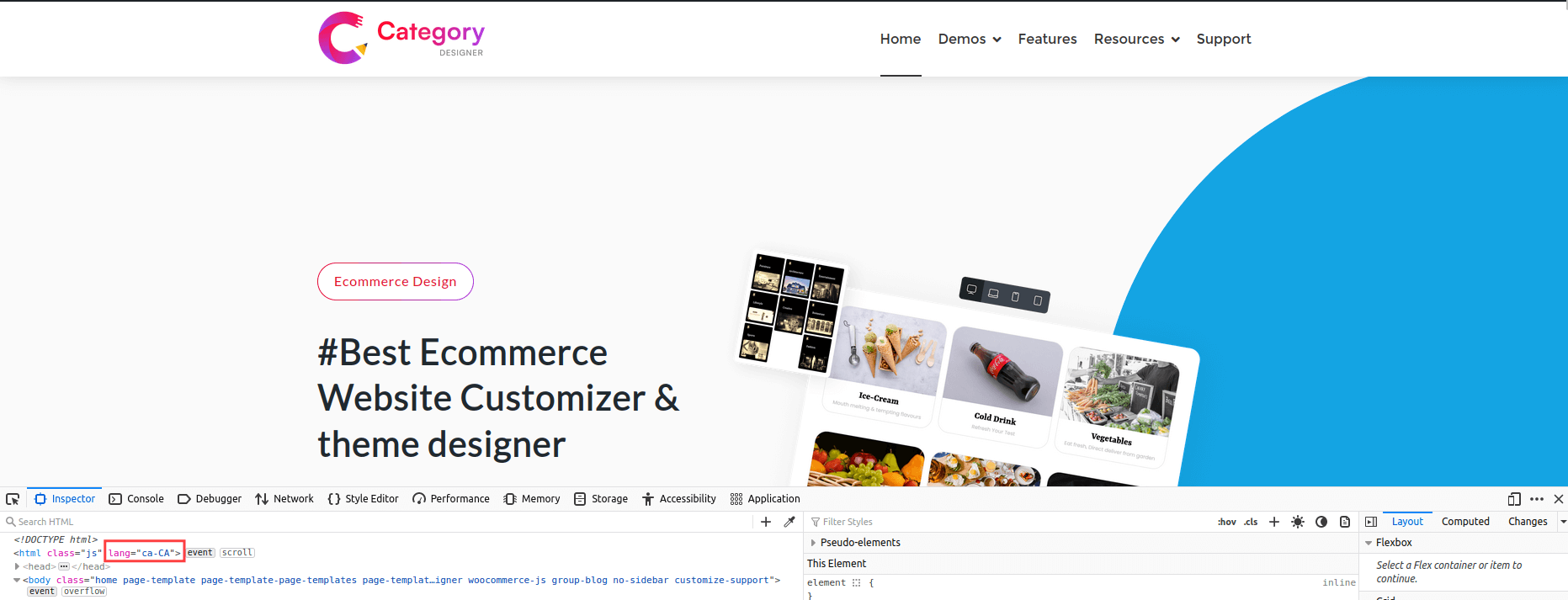
Task: Click the eyedropper color grabber icon
Action: point(789,522)
